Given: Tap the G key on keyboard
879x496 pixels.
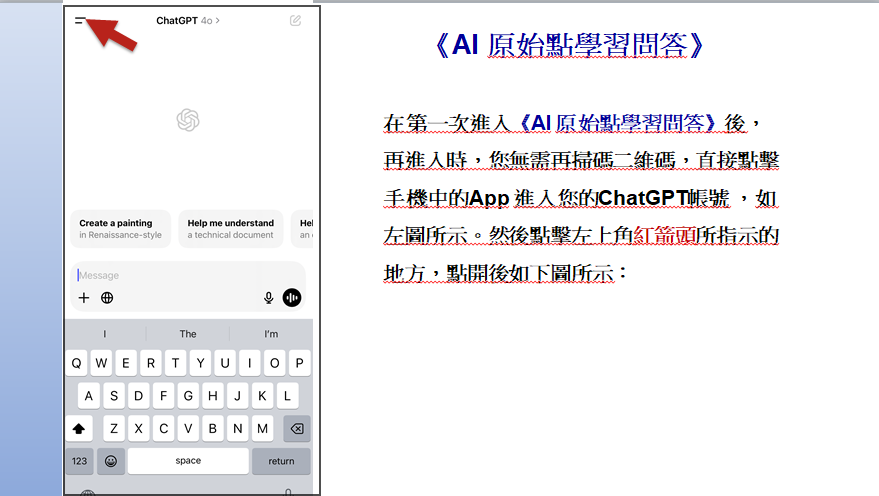Looking at the screenshot, I should (x=188, y=396).
